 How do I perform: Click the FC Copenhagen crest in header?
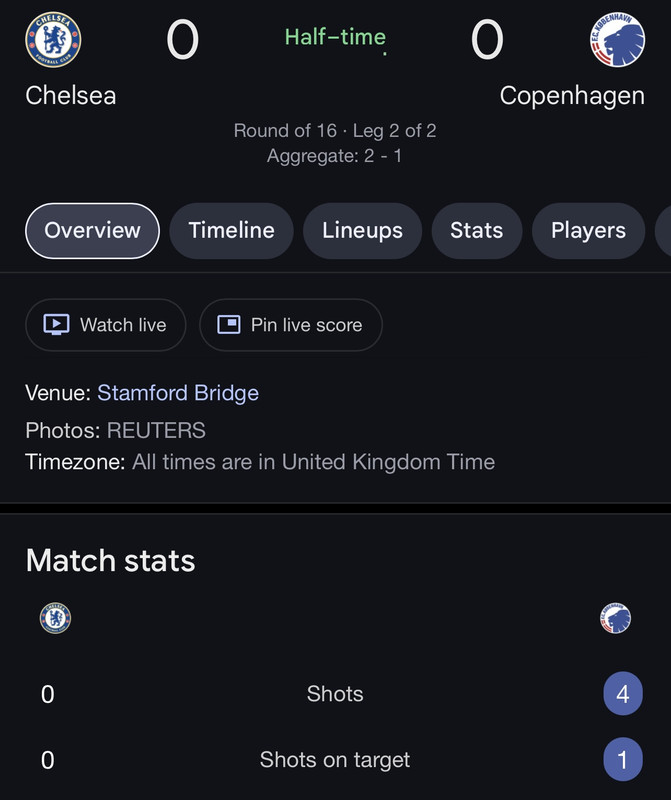pyautogui.click(x=617, y=40)
